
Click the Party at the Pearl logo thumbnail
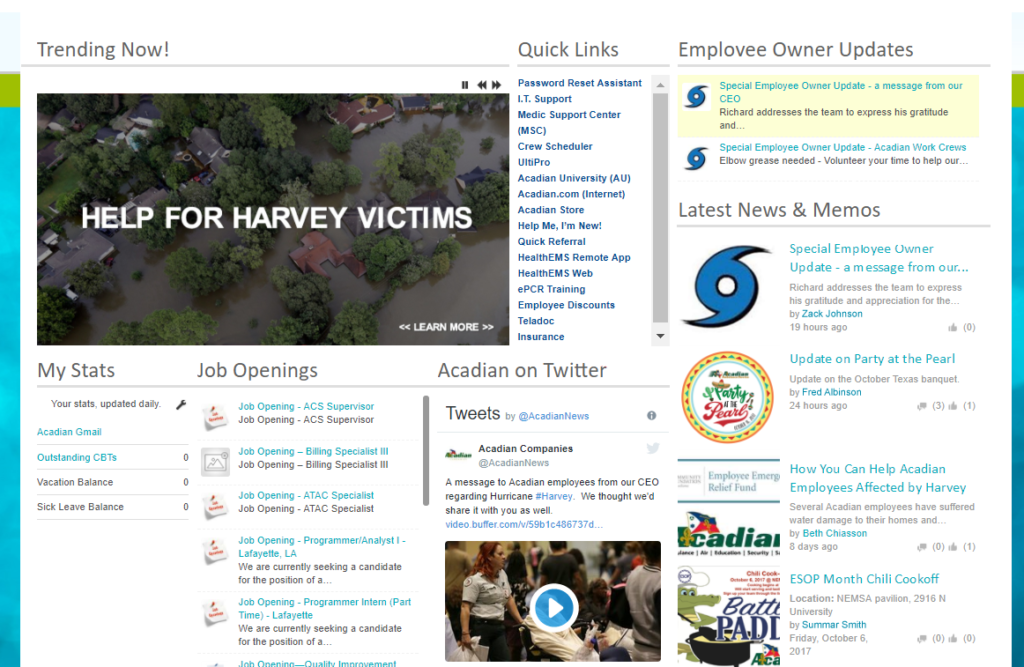[729, 394]
